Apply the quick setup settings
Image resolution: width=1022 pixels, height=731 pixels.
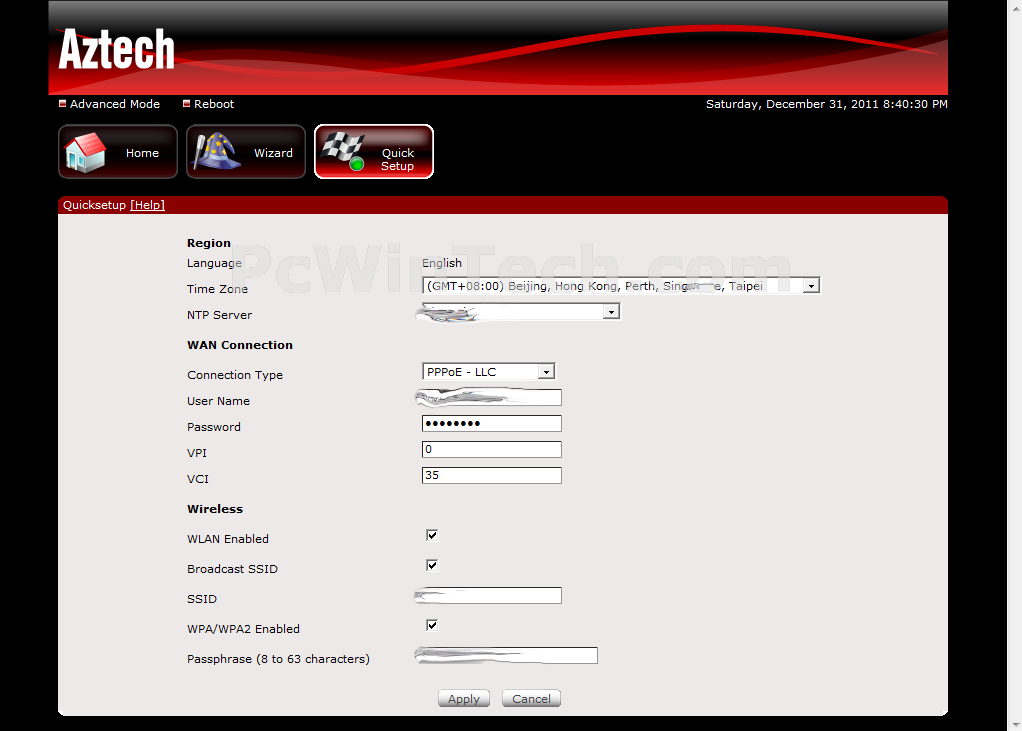(464, 698)
